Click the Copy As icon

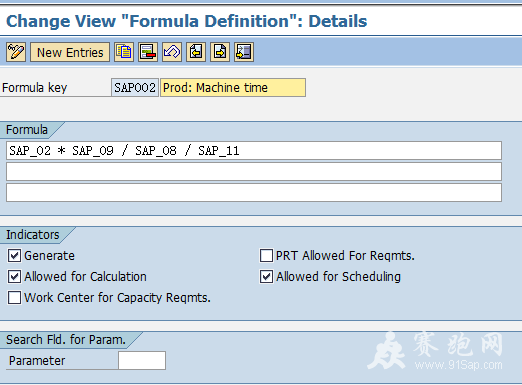pos(124,52)
